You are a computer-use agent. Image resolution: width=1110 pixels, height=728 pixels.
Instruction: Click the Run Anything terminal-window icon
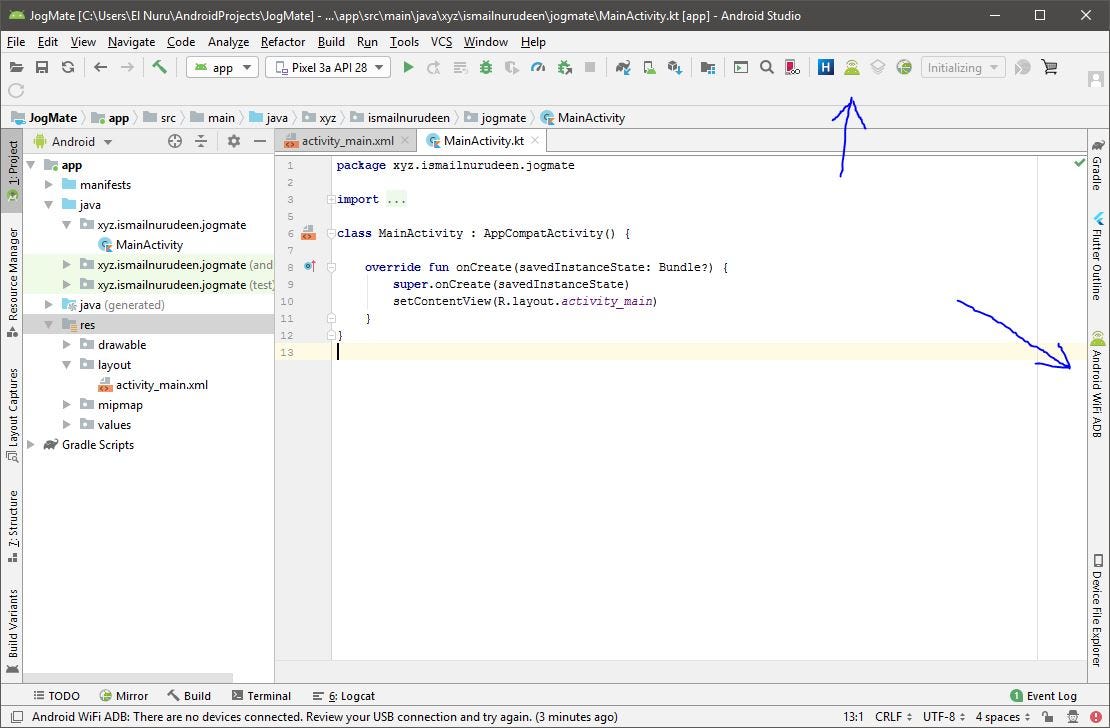(740, 67)
